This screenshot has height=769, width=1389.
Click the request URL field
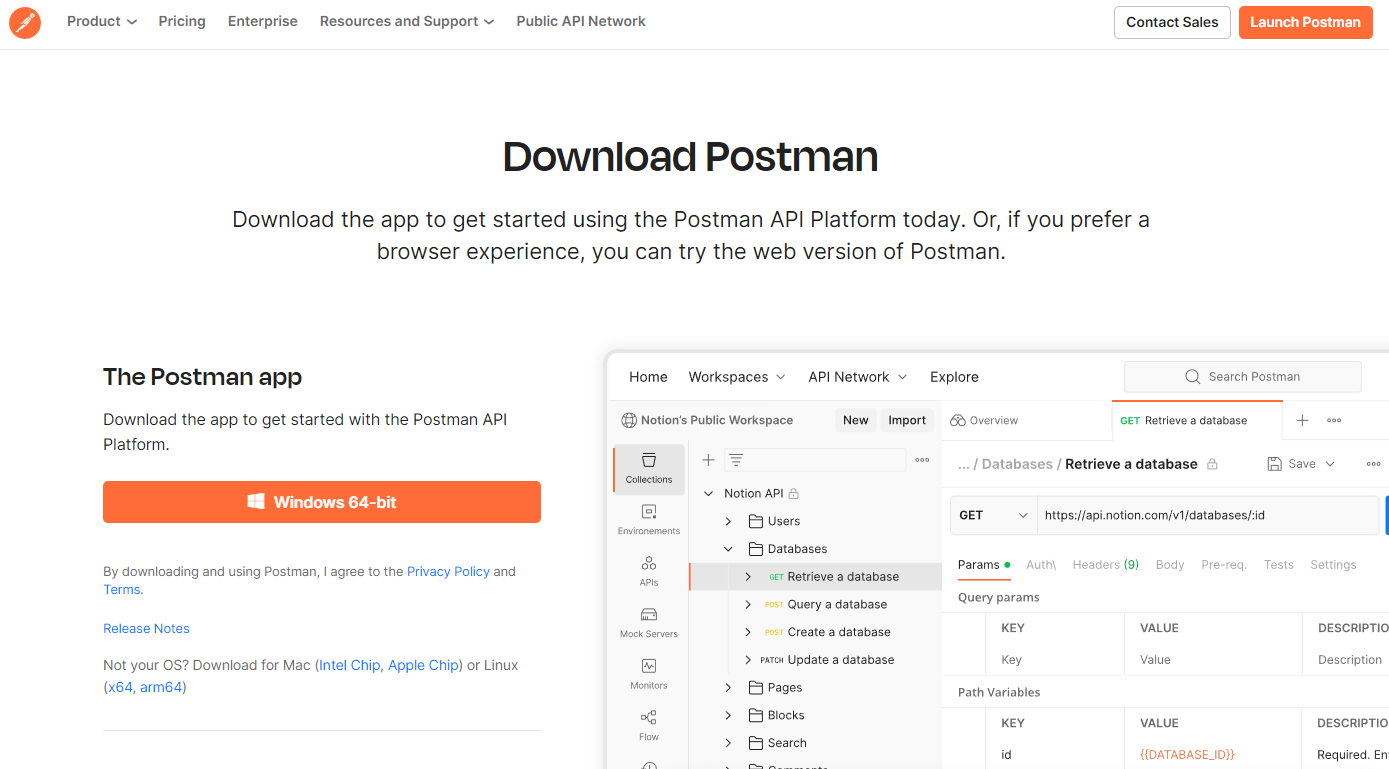[1208, 515]
